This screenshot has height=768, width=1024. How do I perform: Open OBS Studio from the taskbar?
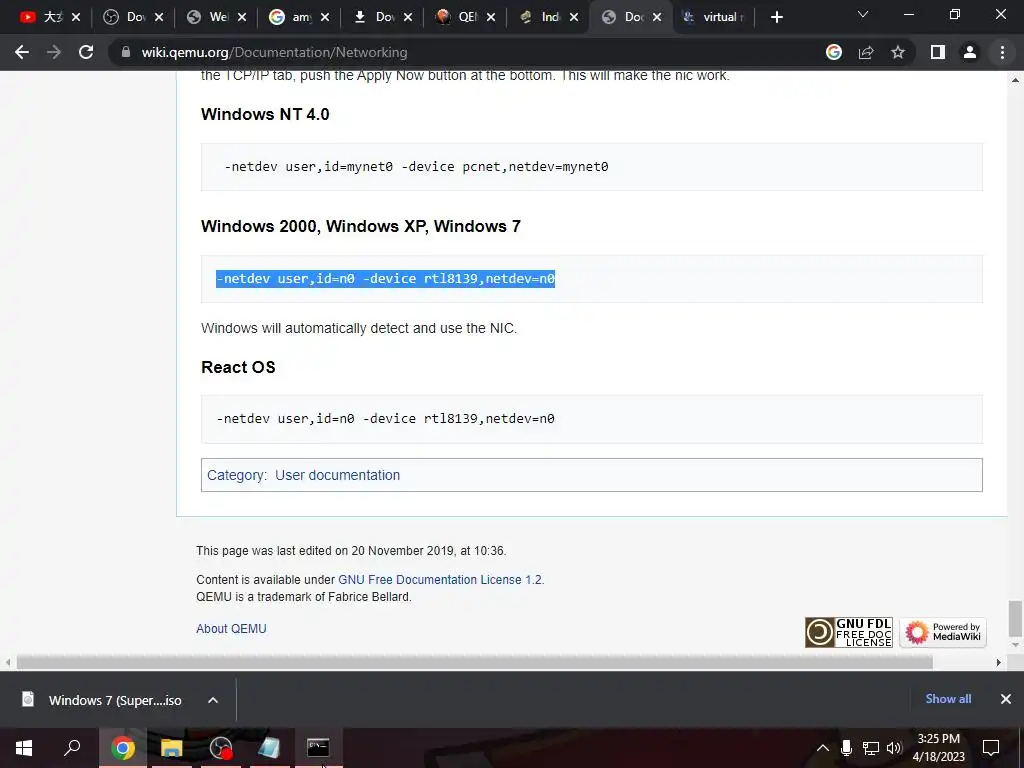pyautogui.click(x=221, y=748)
